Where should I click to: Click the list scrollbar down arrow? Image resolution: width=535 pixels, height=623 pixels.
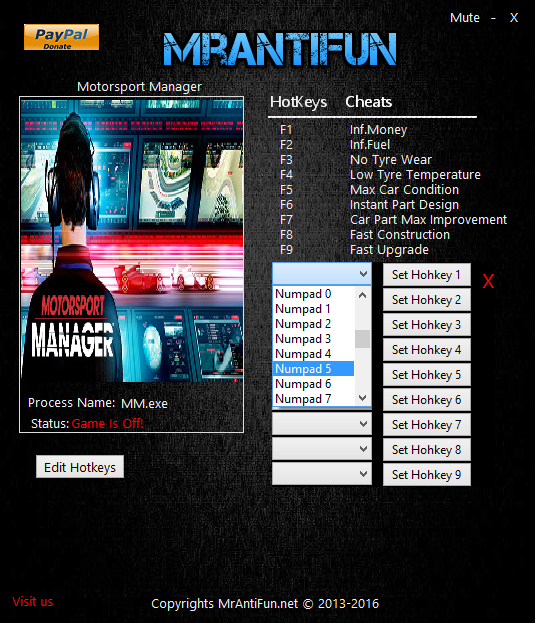click(362, 398)
